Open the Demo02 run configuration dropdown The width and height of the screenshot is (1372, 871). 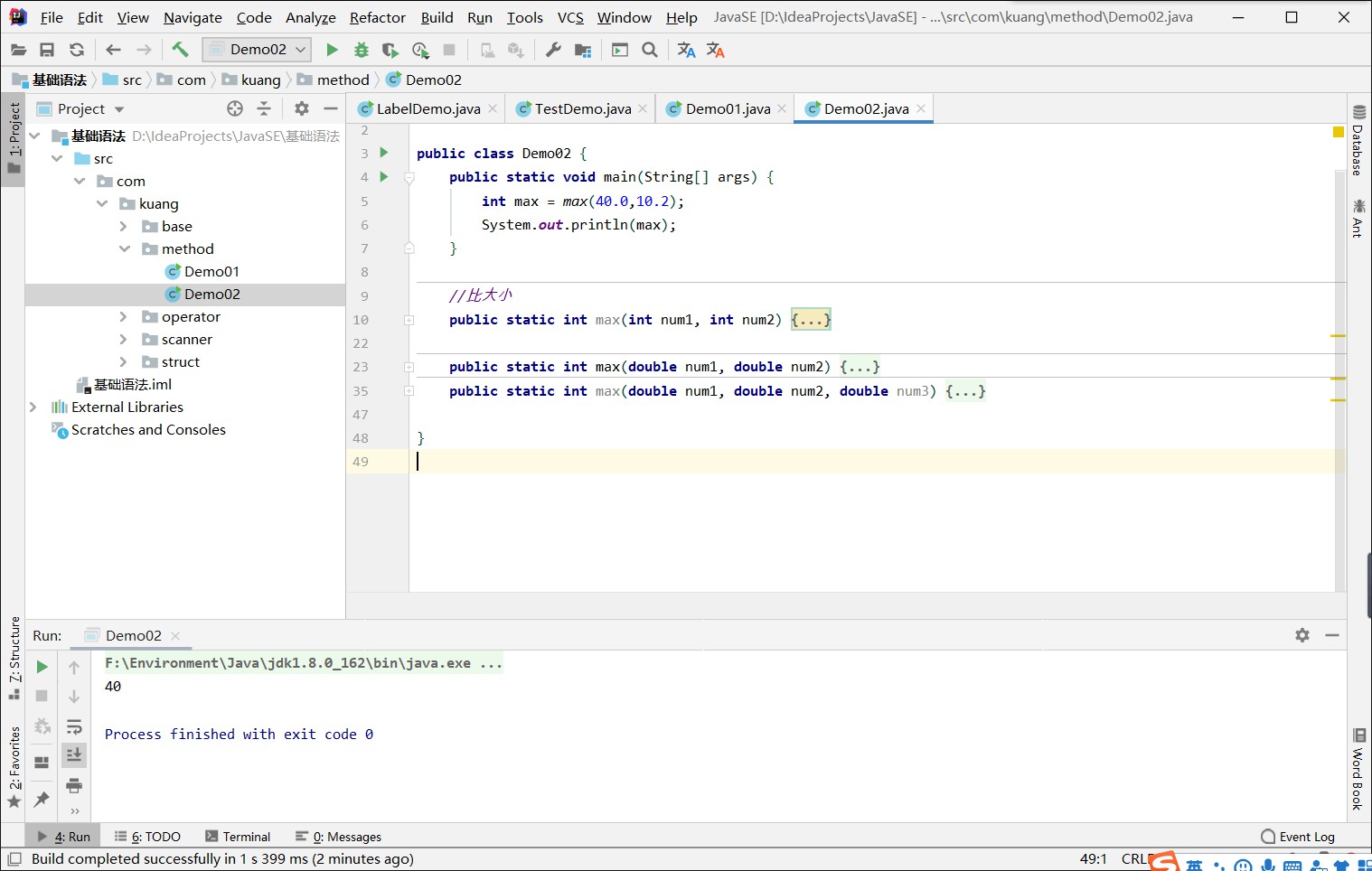click(258, 50)
